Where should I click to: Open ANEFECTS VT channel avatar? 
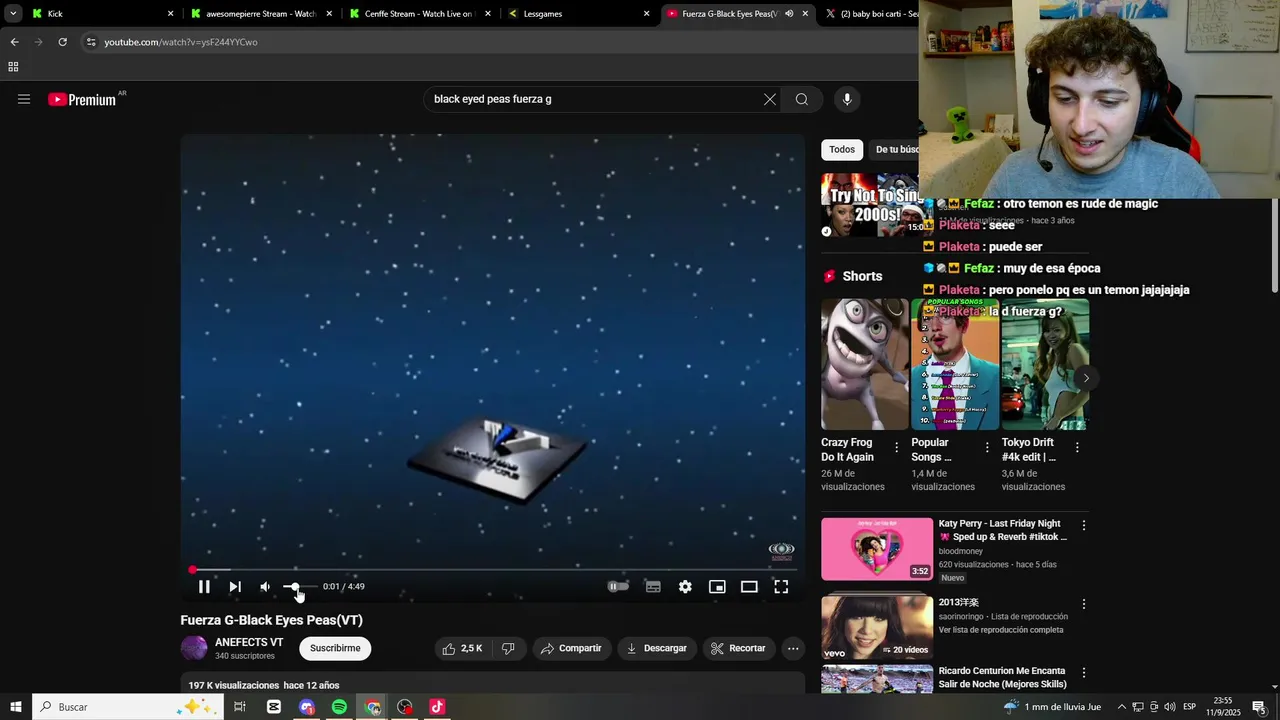[194, 648]
